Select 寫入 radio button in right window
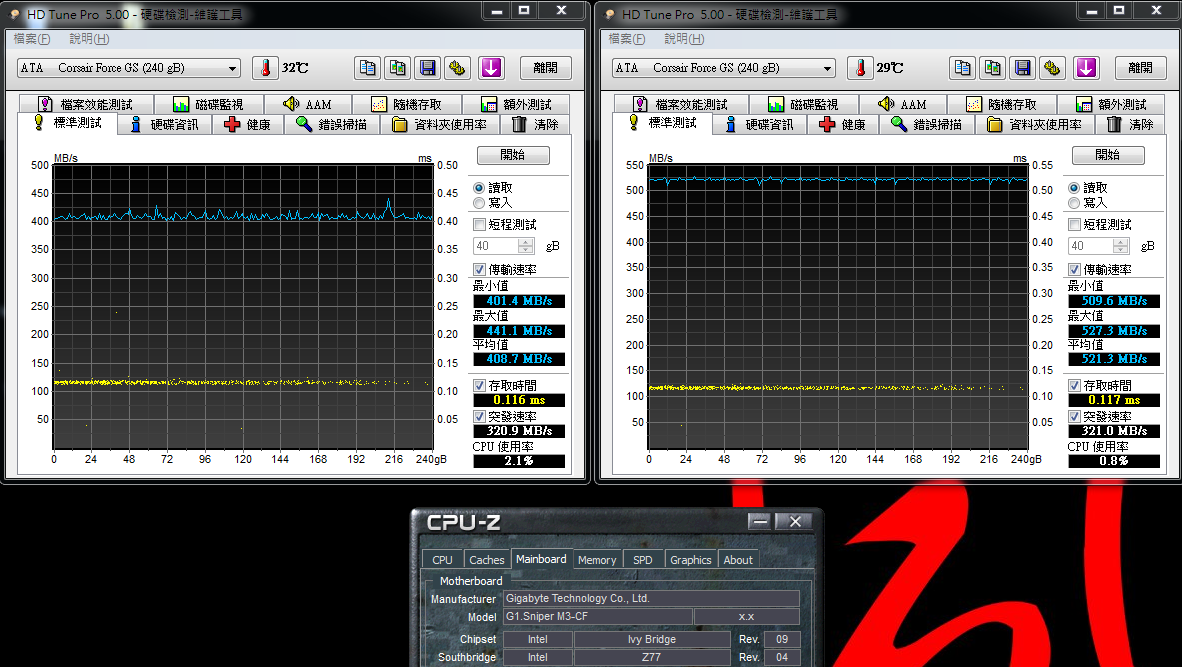This screenshot has width=1182, height=667. tap(1073, 203)
